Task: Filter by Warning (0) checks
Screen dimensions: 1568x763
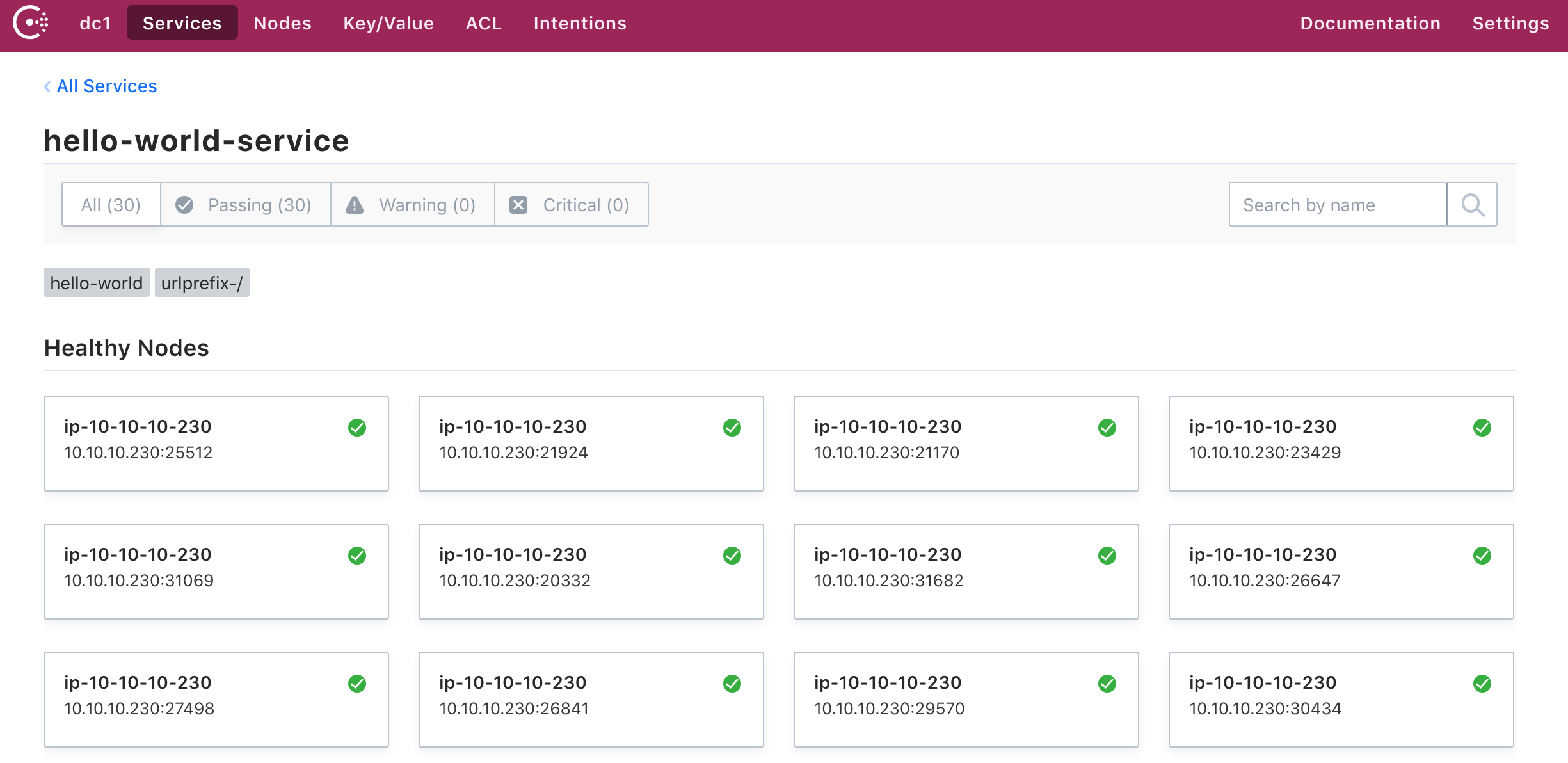Action: [x=413, y=205]
